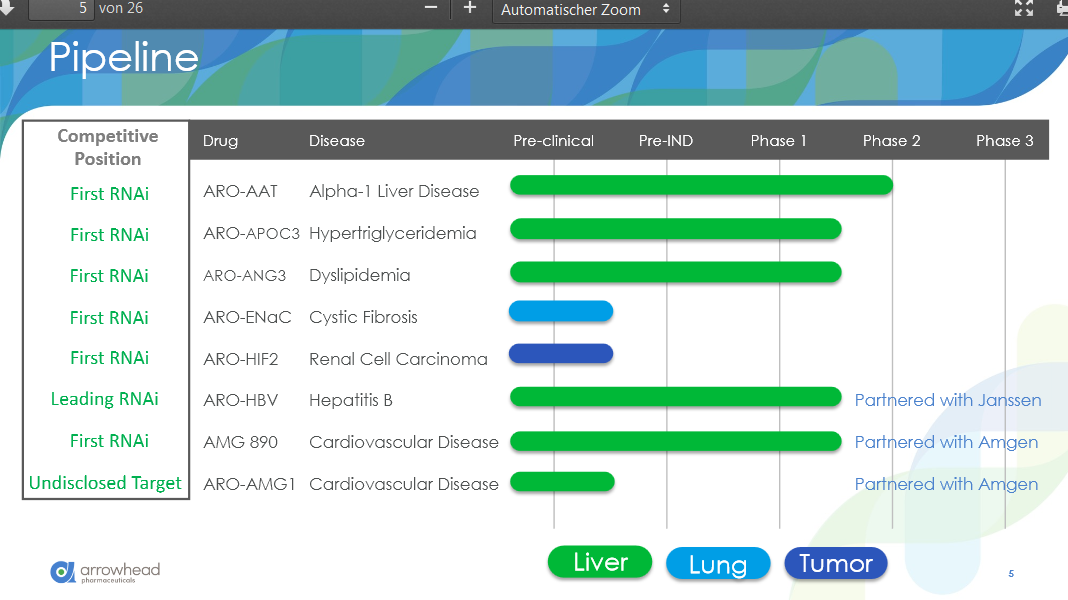The image size is (1068, 600).
Task: Click Partnered with Amgen beside AMG 890
Action: 946,443
